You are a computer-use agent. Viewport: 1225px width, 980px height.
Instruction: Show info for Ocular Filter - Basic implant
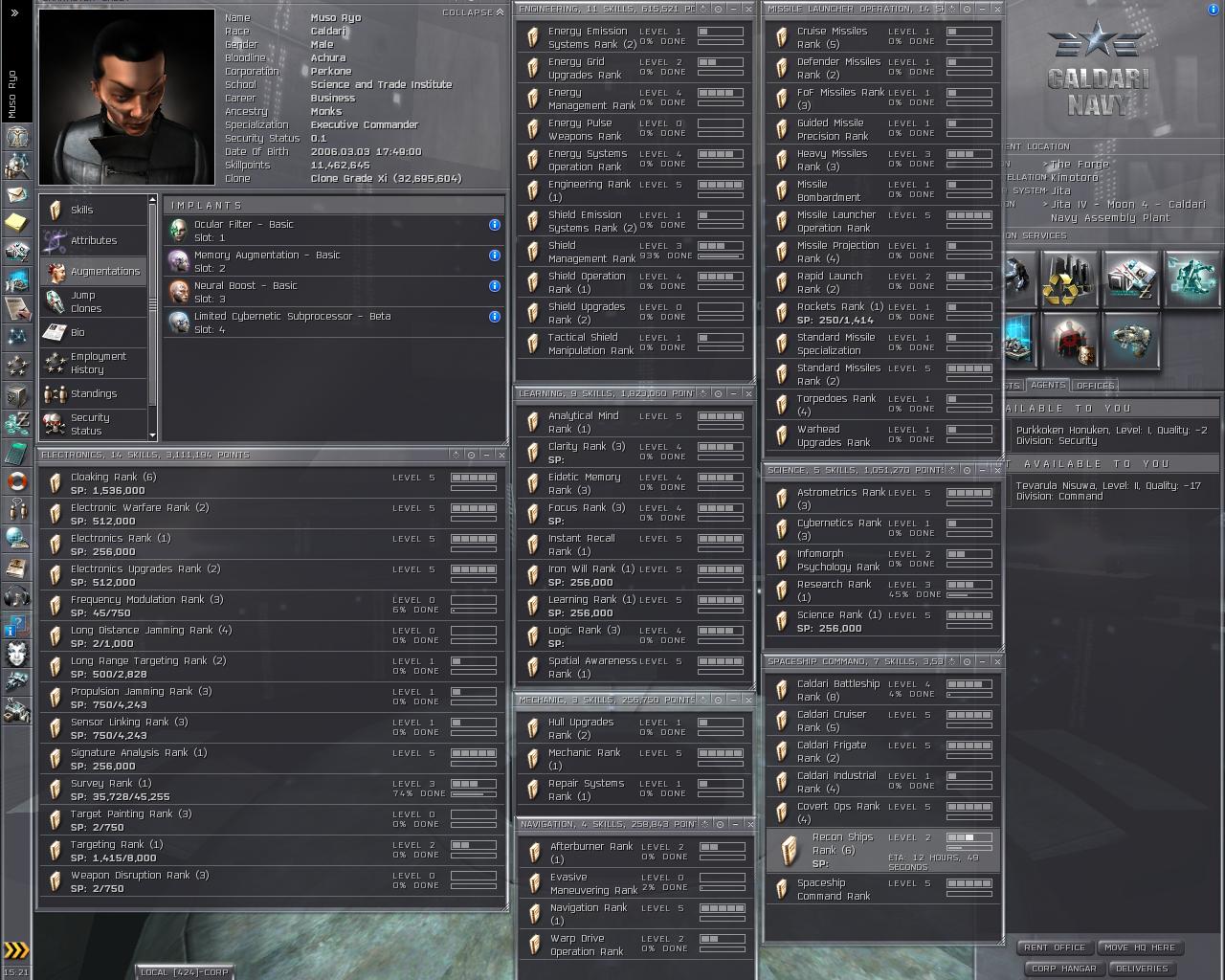(x=495, y=225)
